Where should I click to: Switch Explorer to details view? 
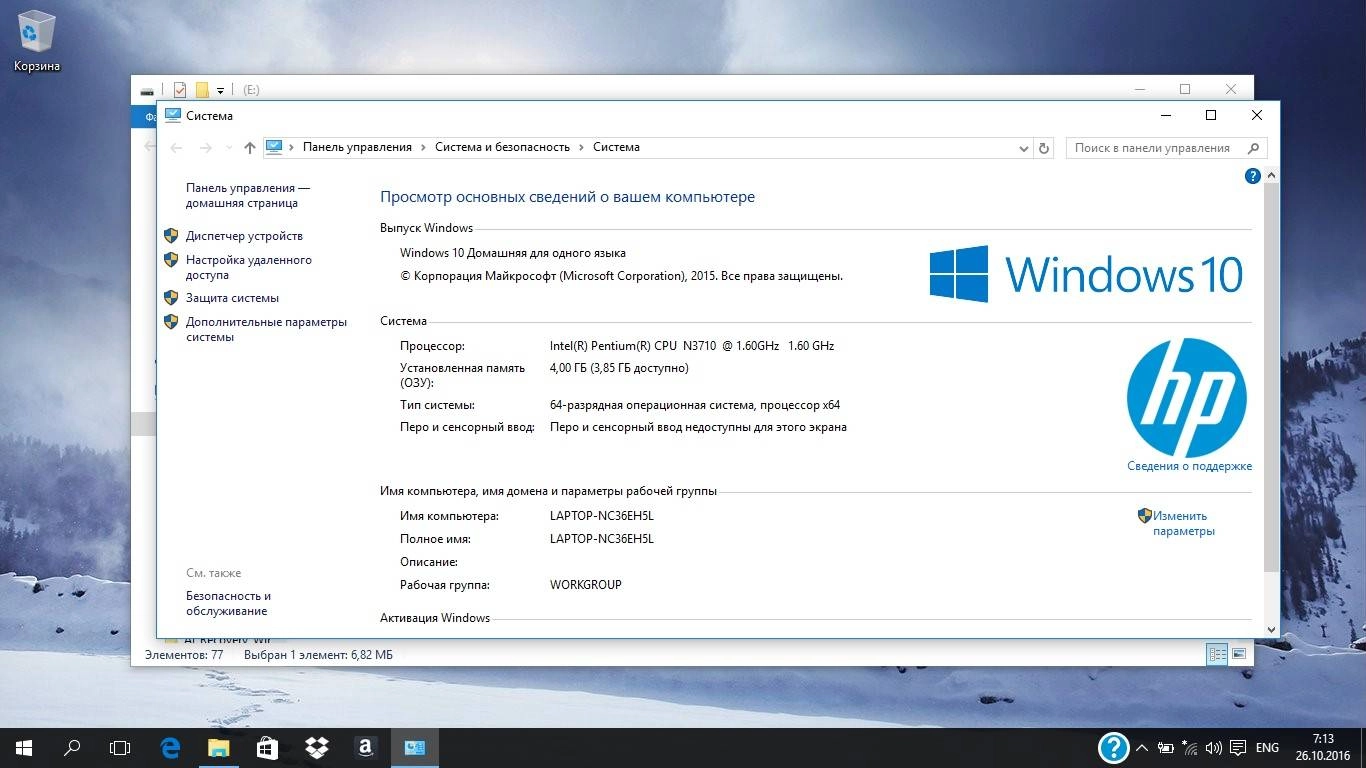1217,654
